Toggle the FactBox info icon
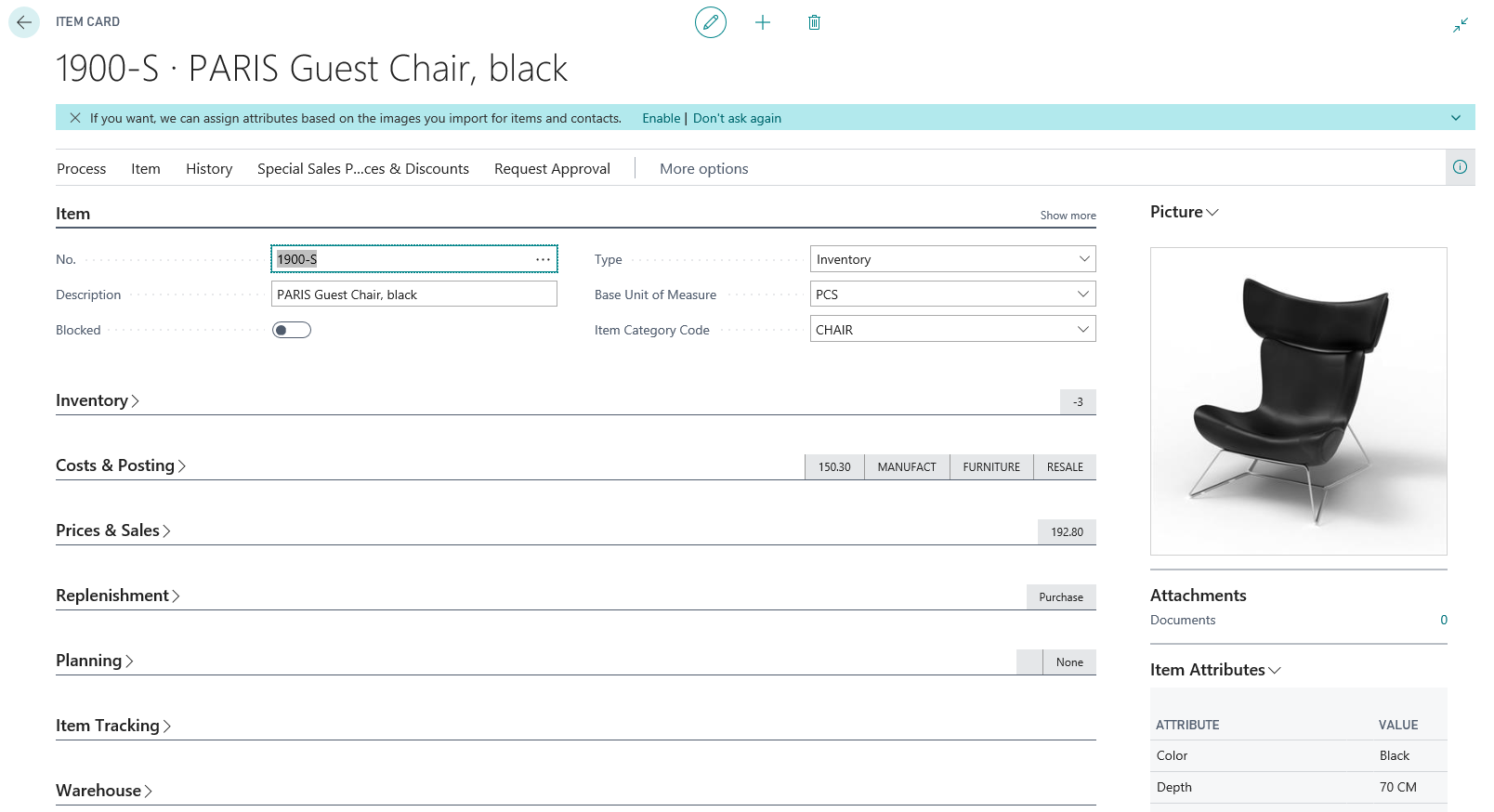Viewport: 1494px width, 812px height. click(x=1461, y=167)
